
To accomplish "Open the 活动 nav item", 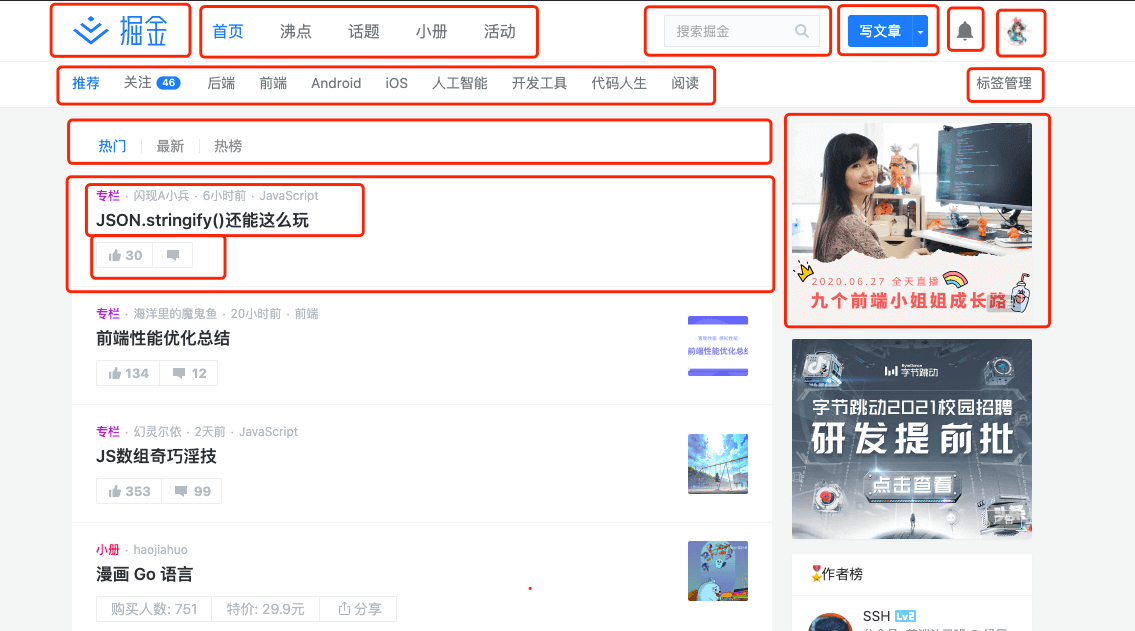I will tap(499, 32).
